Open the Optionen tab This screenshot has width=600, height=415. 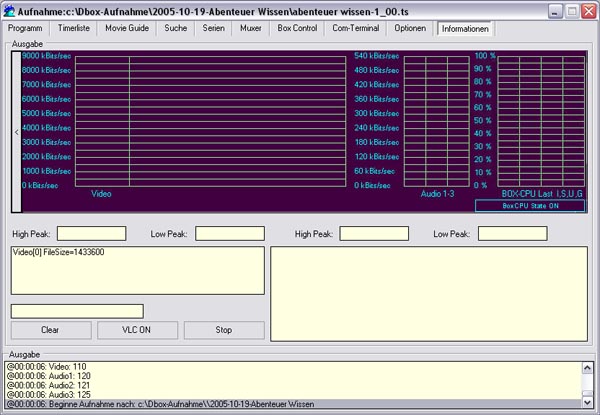point(410,29)
